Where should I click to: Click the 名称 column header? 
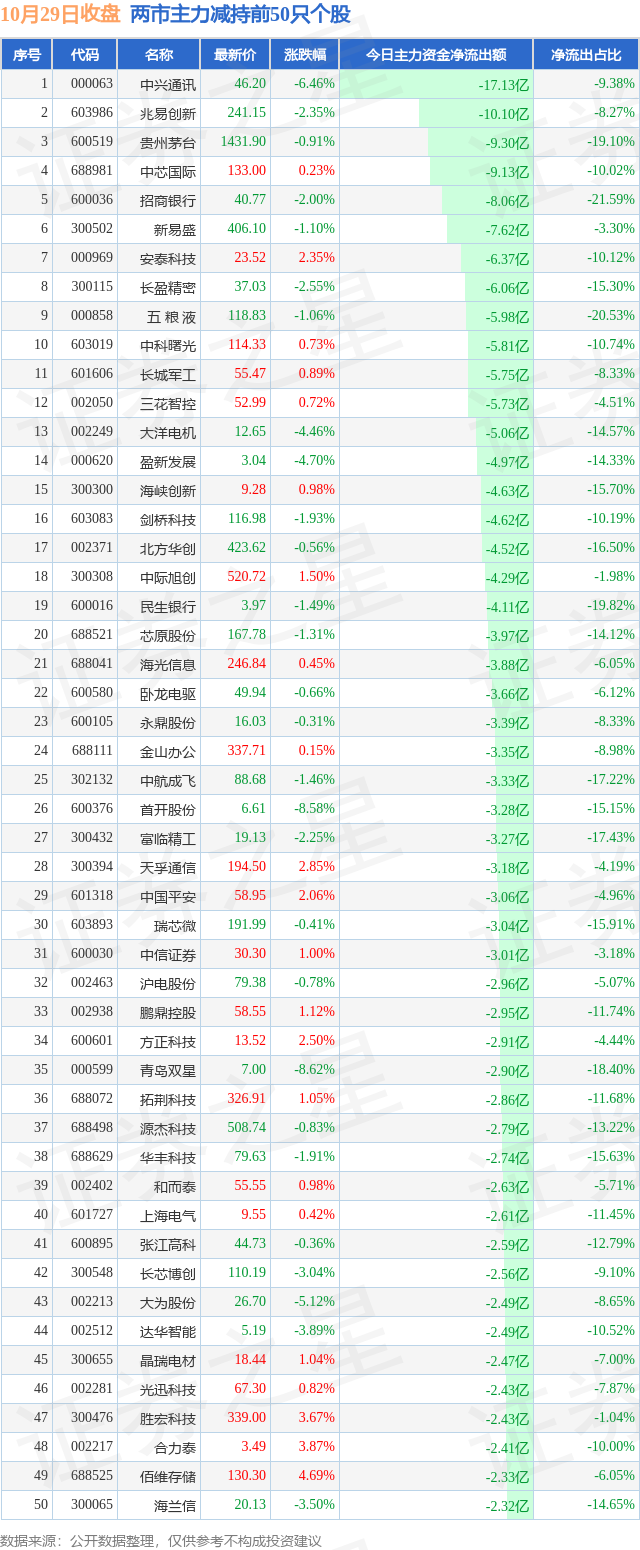[x=159, y=55]
